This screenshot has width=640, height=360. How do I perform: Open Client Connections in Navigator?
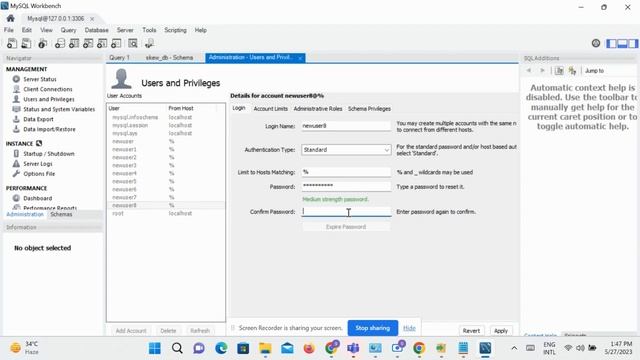[48, 89]
